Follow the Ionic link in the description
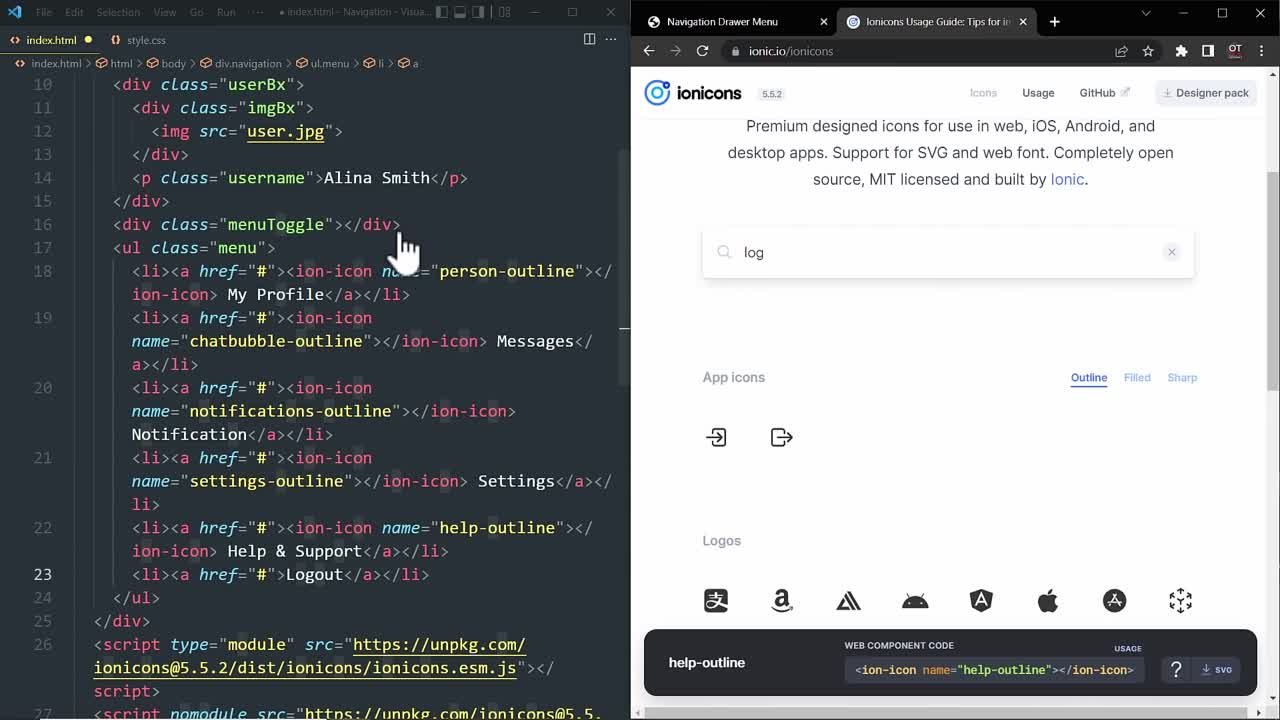Image resolution: width=1280 pixels, height=720 pixels. coord(1067,179)
